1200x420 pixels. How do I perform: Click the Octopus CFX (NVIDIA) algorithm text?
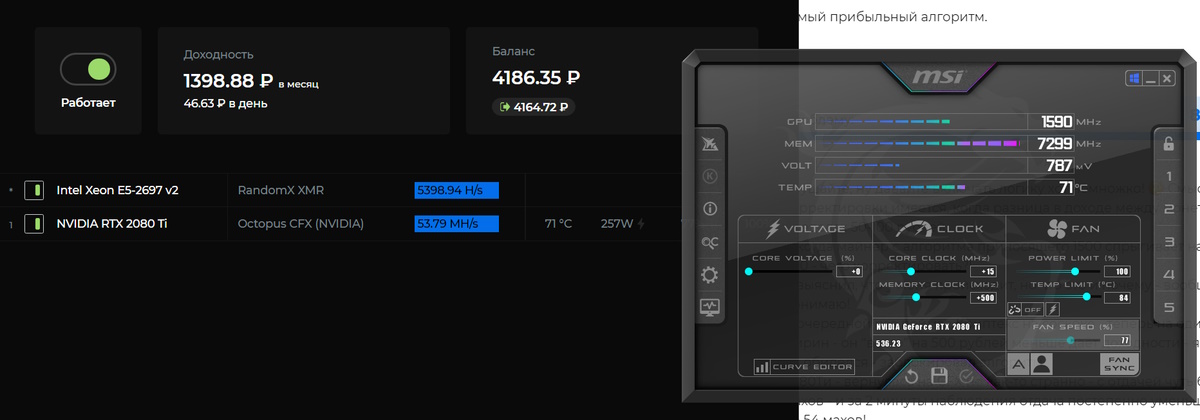click(x=301, y=223)
